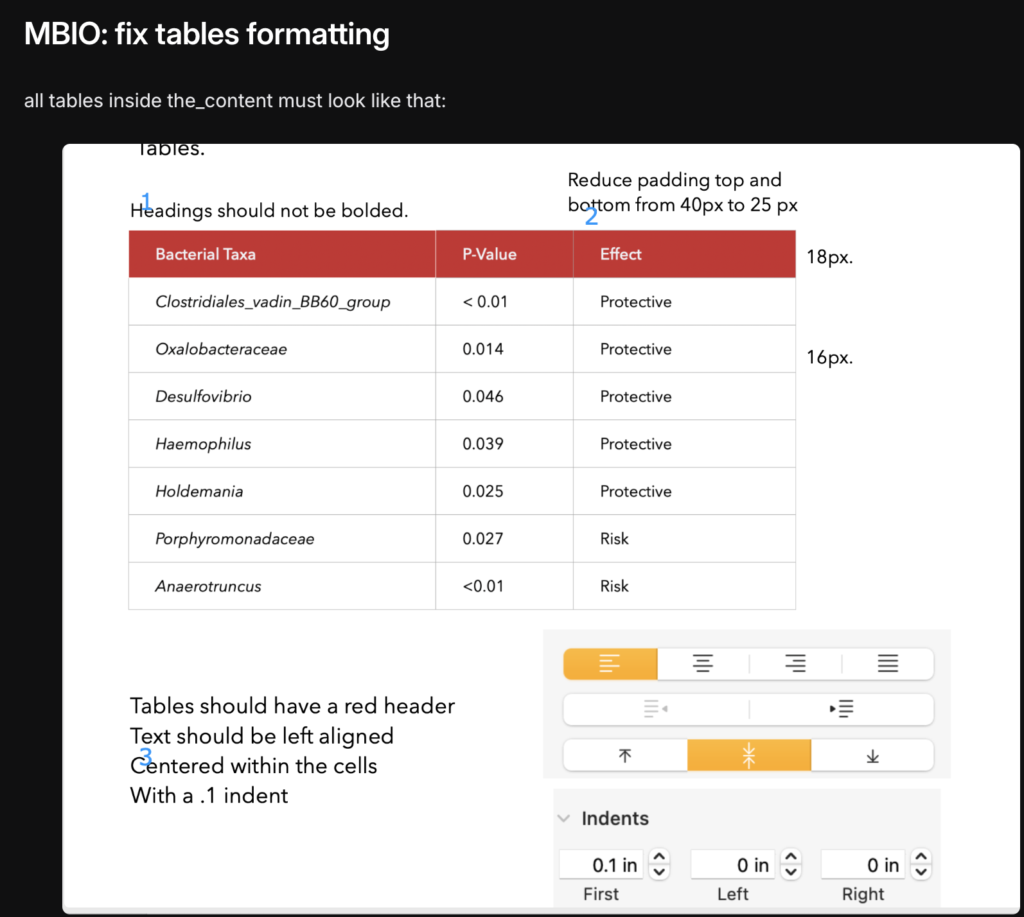Select the center text alignment icon
Screen dimensions: 1024x917
click(703, 664)
